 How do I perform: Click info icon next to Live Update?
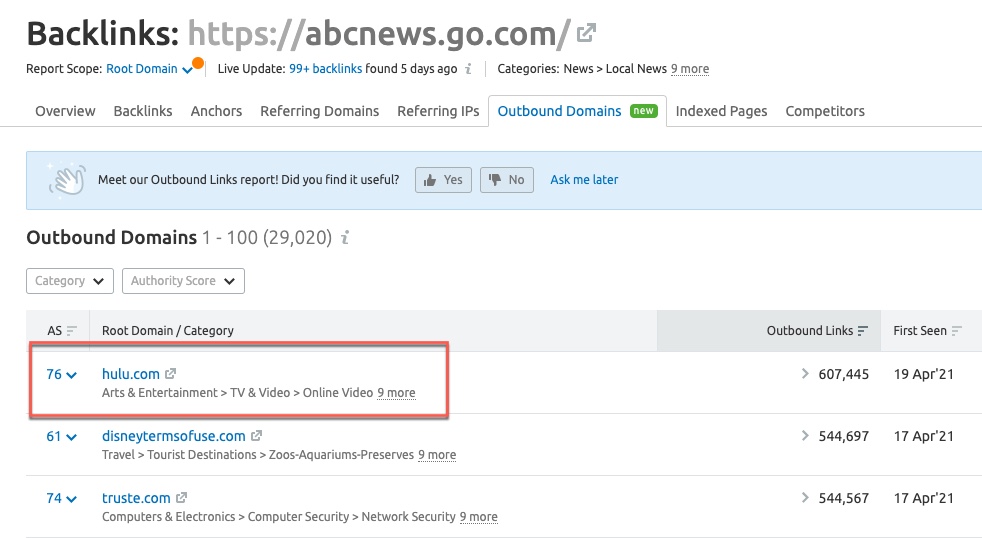point(468,69)
